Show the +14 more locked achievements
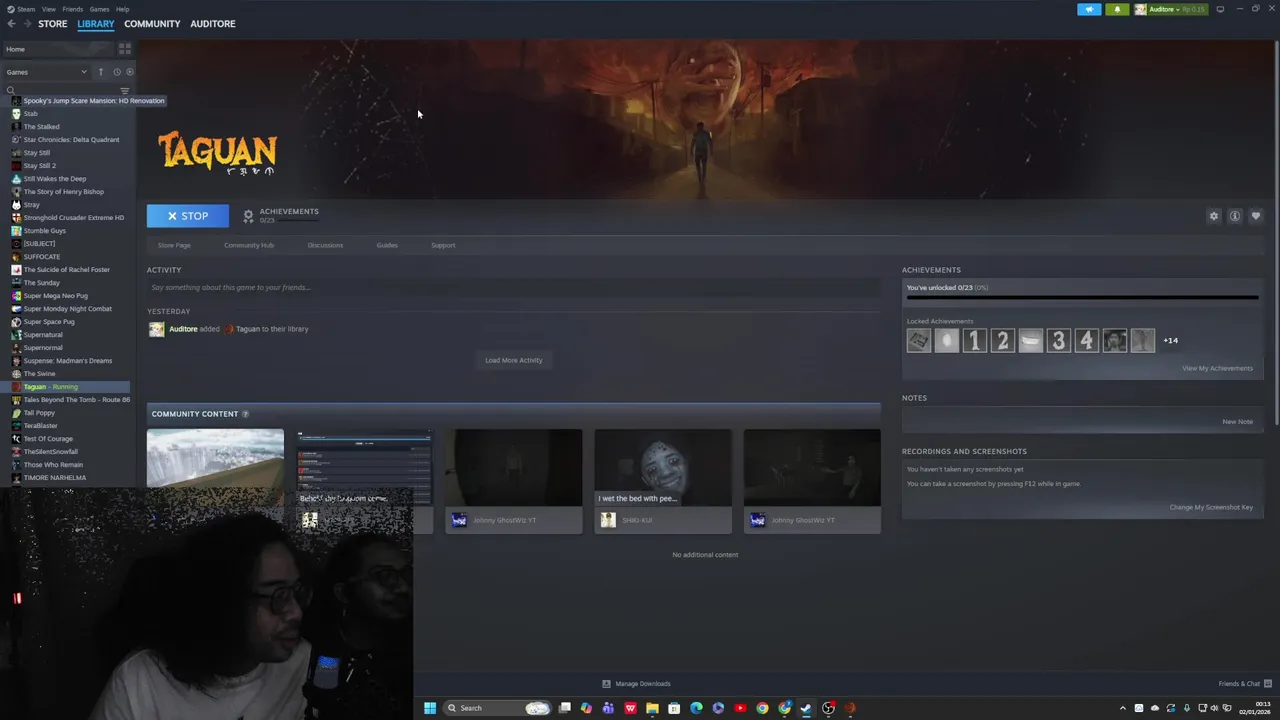Screen dimensions: 1280x720 pyautogui.click(x=1170, y=341)
